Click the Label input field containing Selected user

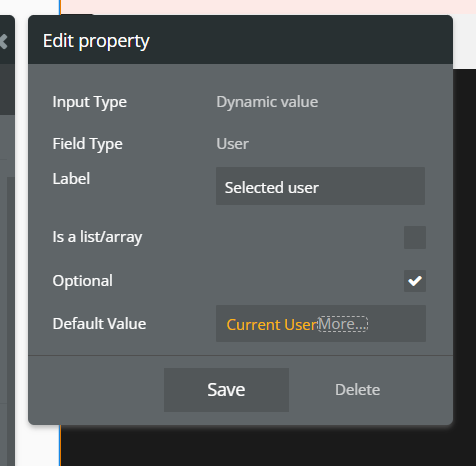(320, 186)
